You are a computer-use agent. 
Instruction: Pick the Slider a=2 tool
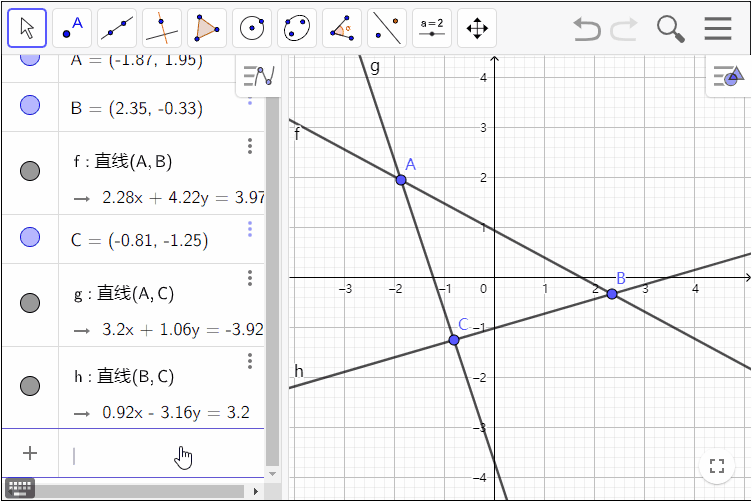pos(432,28)
